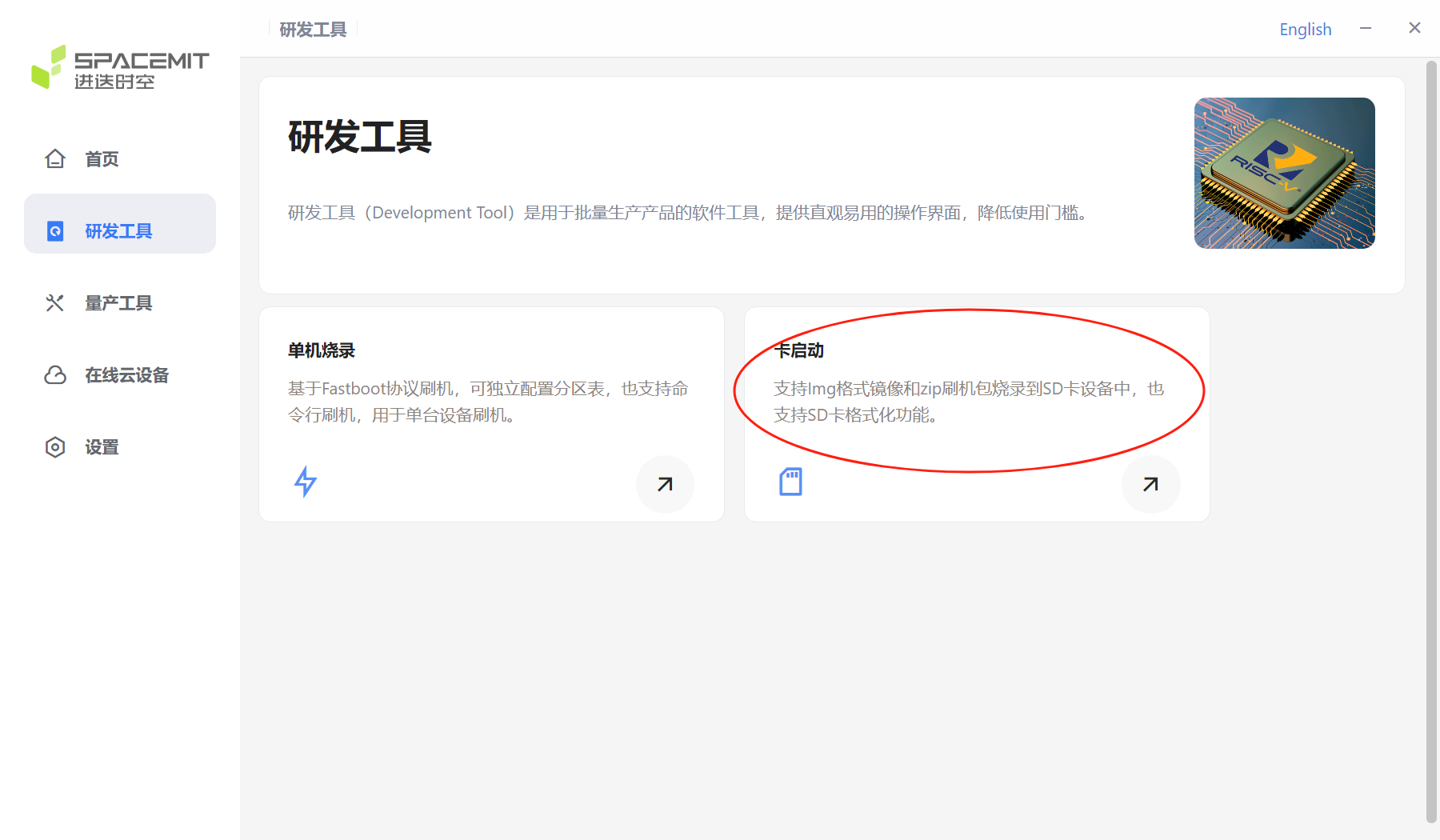The image size is (1440, 840).
Task: Click the Development Tool description sentence
Action: (x=688, y=213)
